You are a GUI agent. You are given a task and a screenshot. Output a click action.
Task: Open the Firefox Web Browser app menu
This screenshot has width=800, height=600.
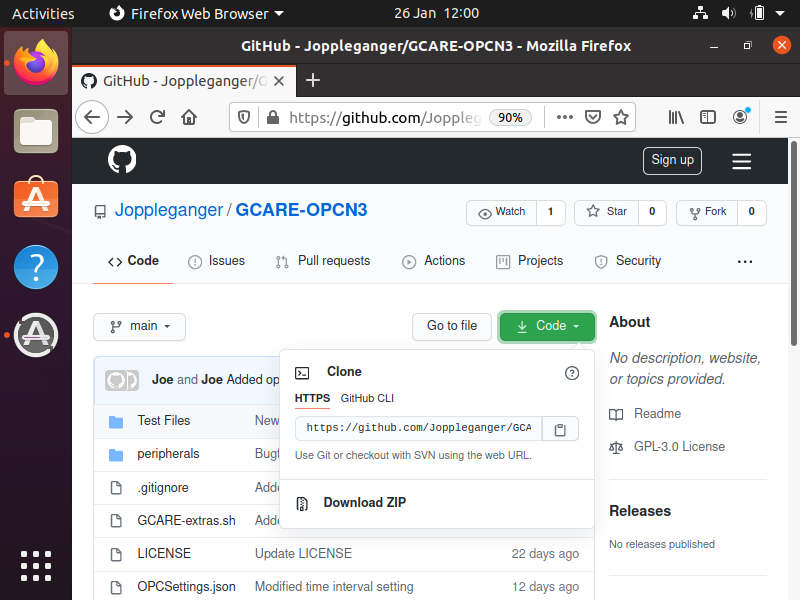coord(196,13)
